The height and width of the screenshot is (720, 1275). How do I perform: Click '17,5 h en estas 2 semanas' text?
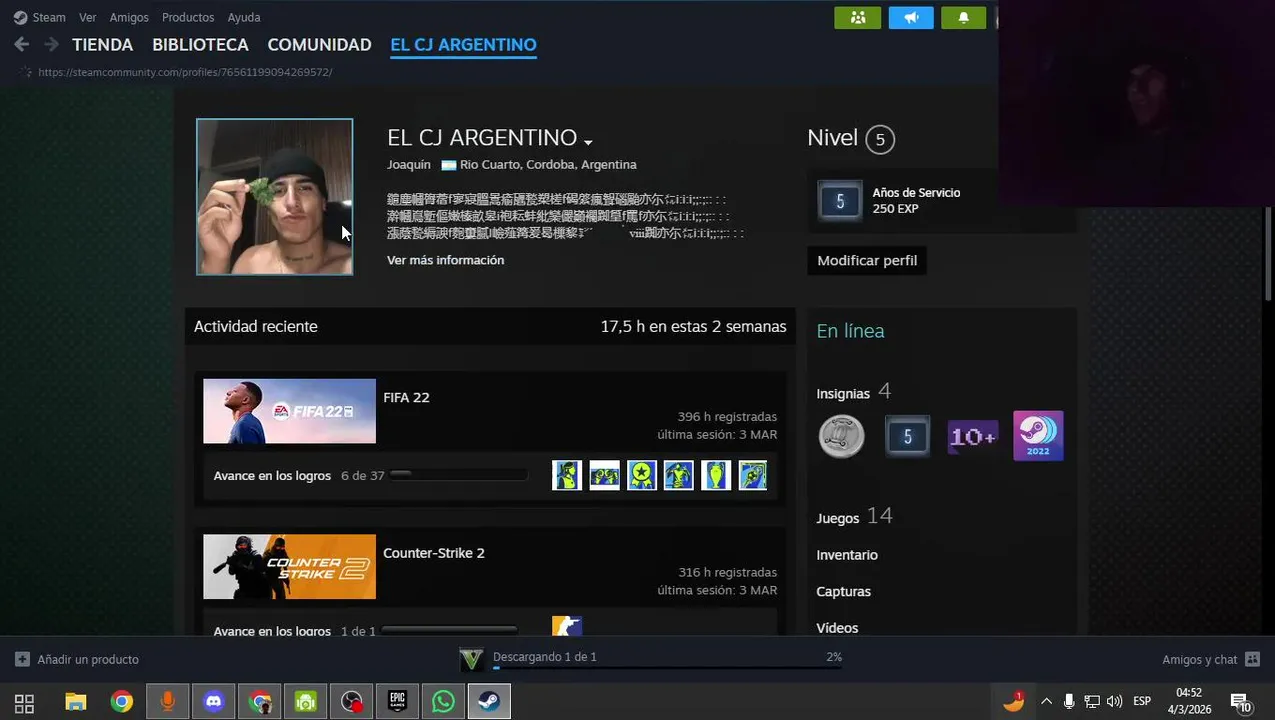tap(693, 327)
